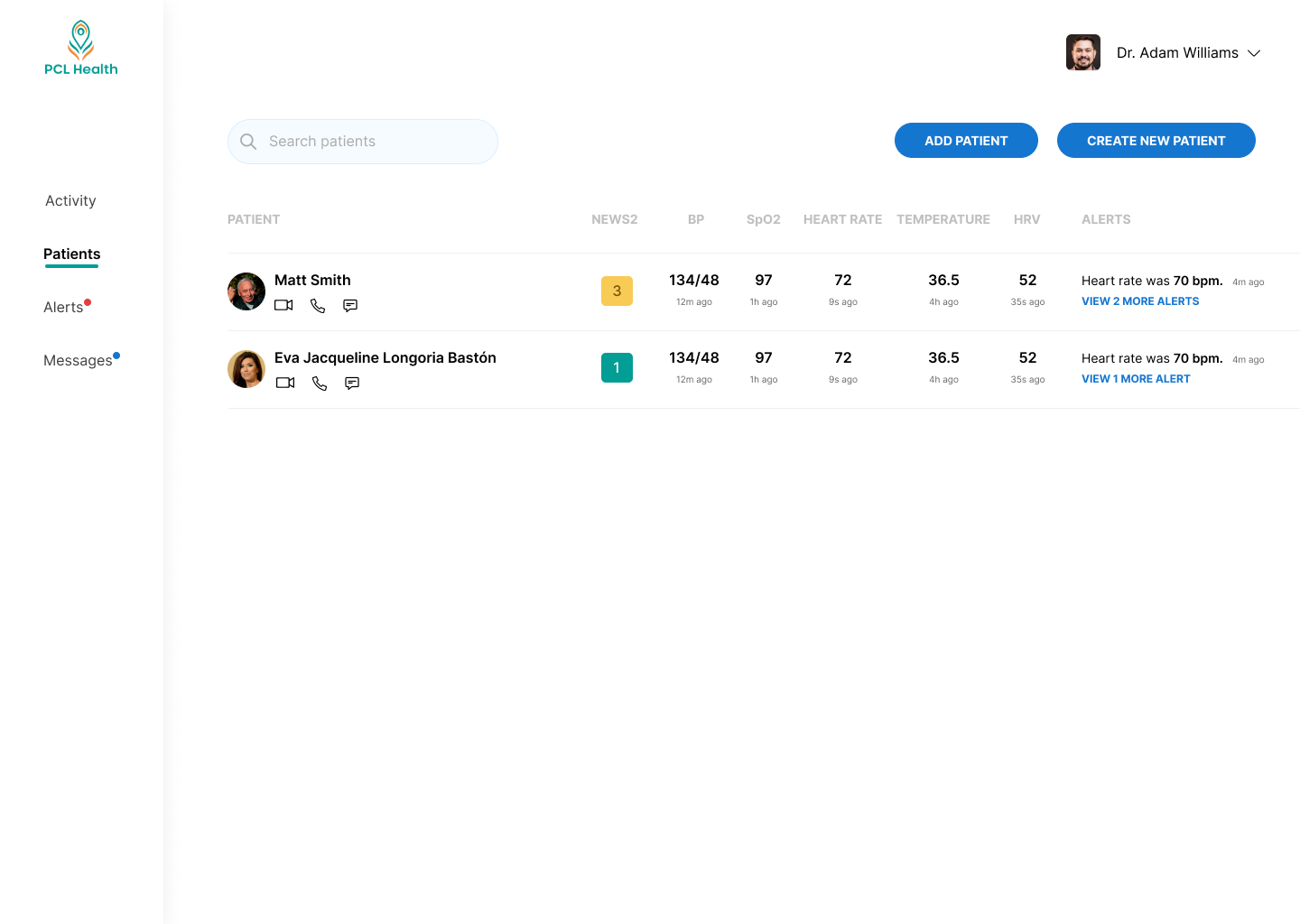Select Eva's green NEWS2 score indicator

pos(617,367)
